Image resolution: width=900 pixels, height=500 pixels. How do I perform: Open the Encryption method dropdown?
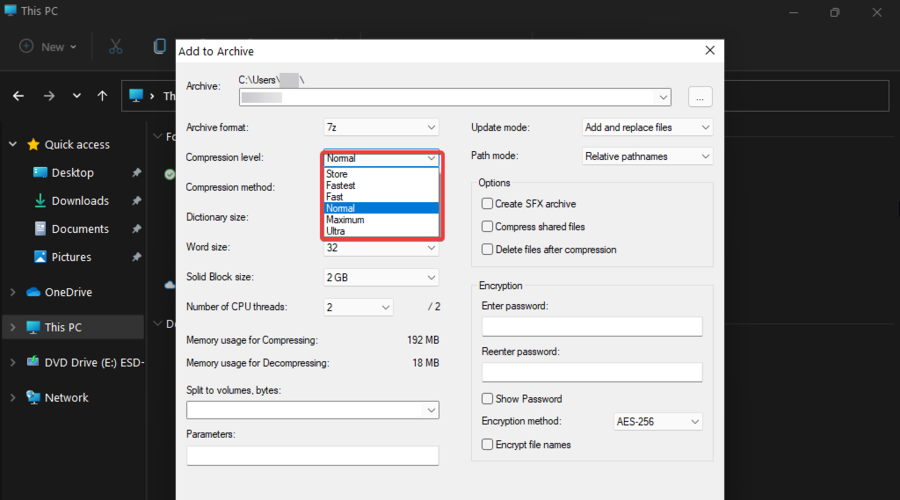point(658,422)
